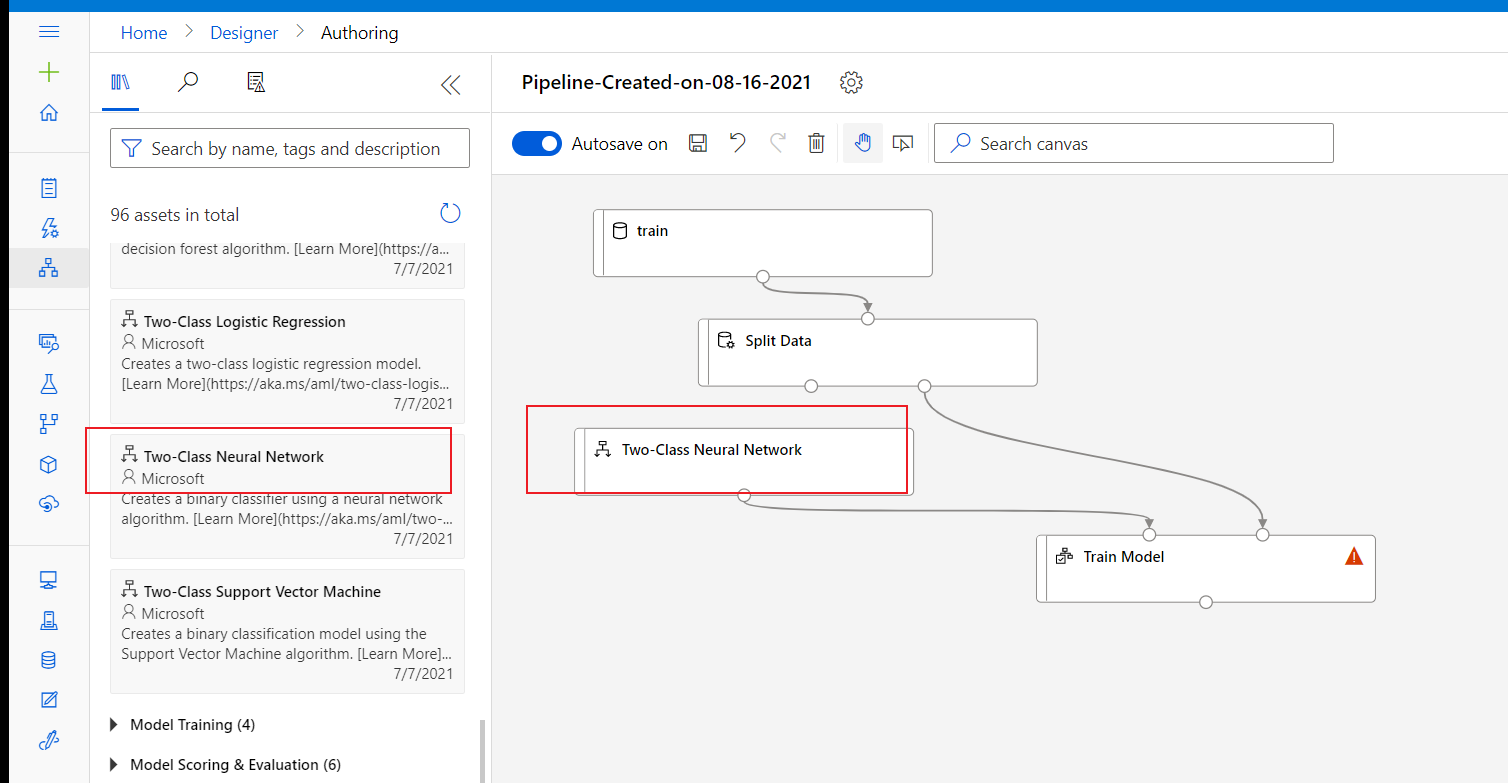1508x783 pixels.
Task: Go to Home via sidebar house icon
Action: pyautogui.click(x=49, y=113)
